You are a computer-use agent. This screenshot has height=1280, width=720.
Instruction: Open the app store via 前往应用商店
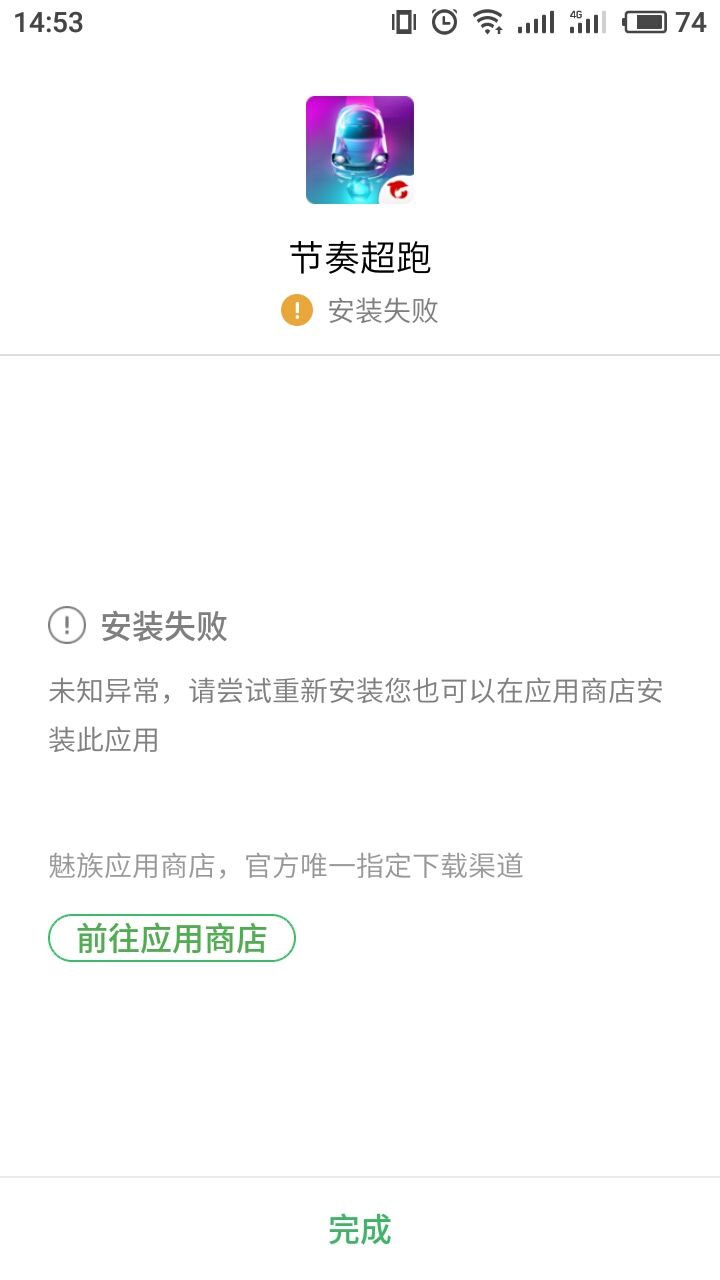(x=172, y=938)
